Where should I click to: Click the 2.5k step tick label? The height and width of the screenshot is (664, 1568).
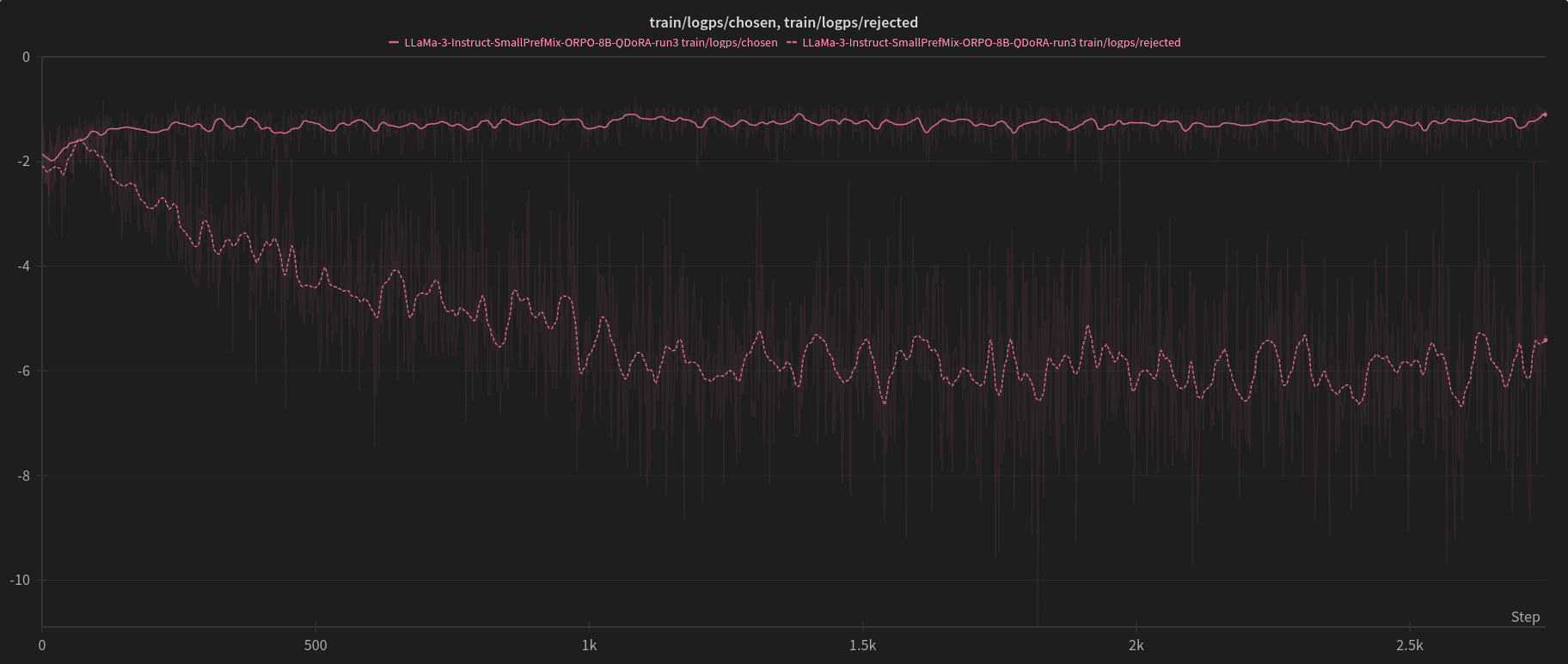1409,645
